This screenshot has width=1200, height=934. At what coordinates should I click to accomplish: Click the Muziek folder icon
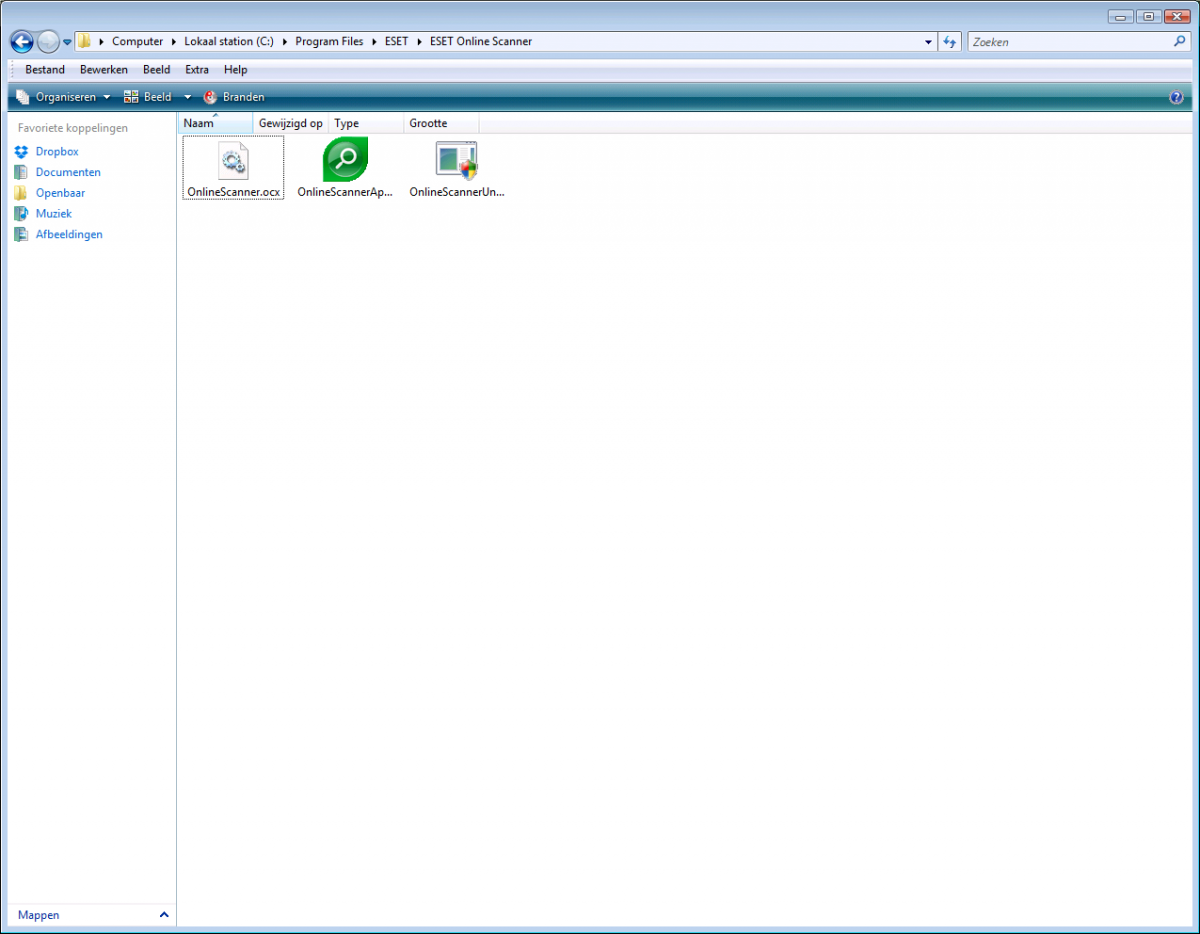tap(21, 214)
